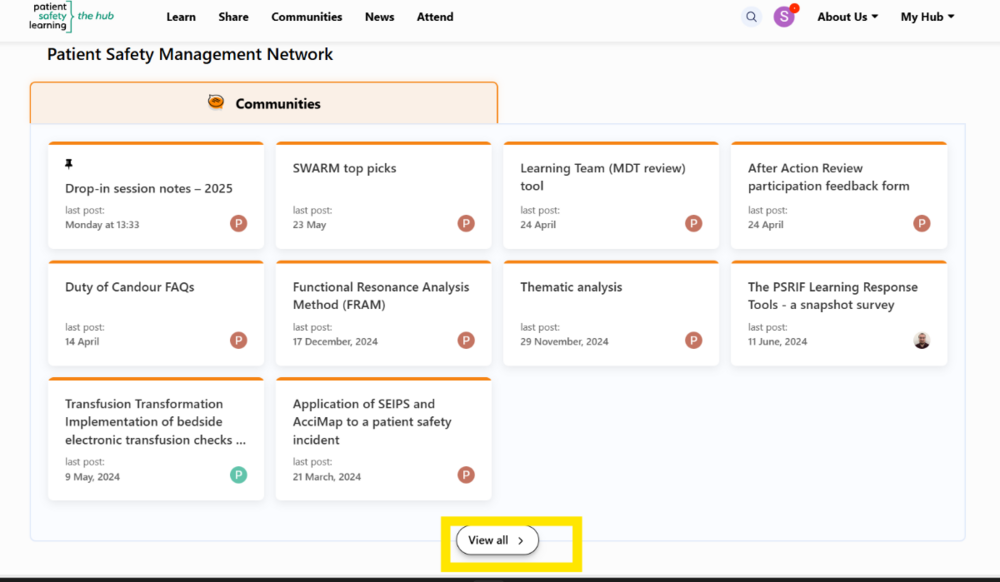Open the Attend menu
Viewport: 1000px width, 582px height.
435,17
